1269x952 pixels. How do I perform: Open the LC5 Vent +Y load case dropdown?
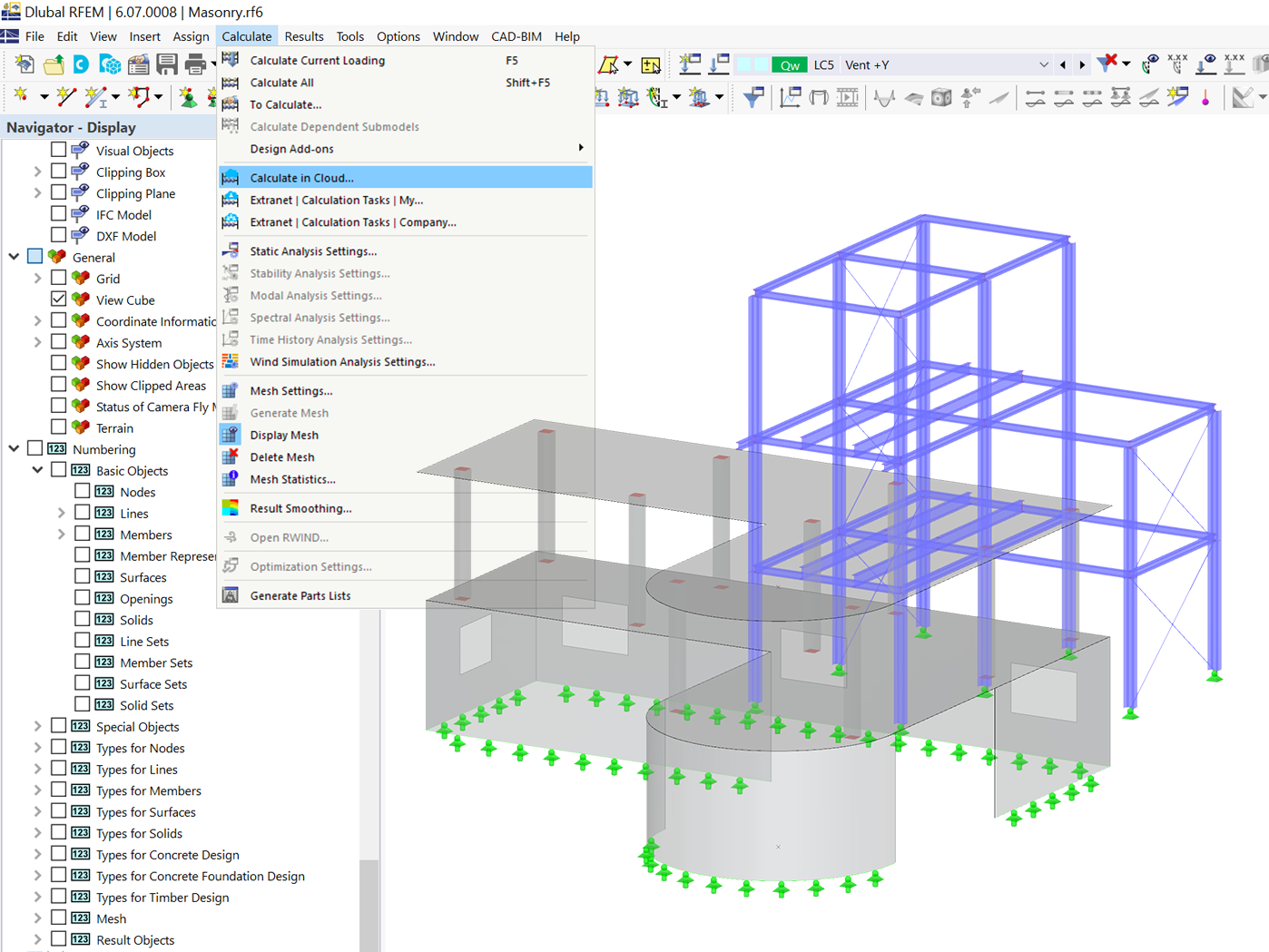1044,64
